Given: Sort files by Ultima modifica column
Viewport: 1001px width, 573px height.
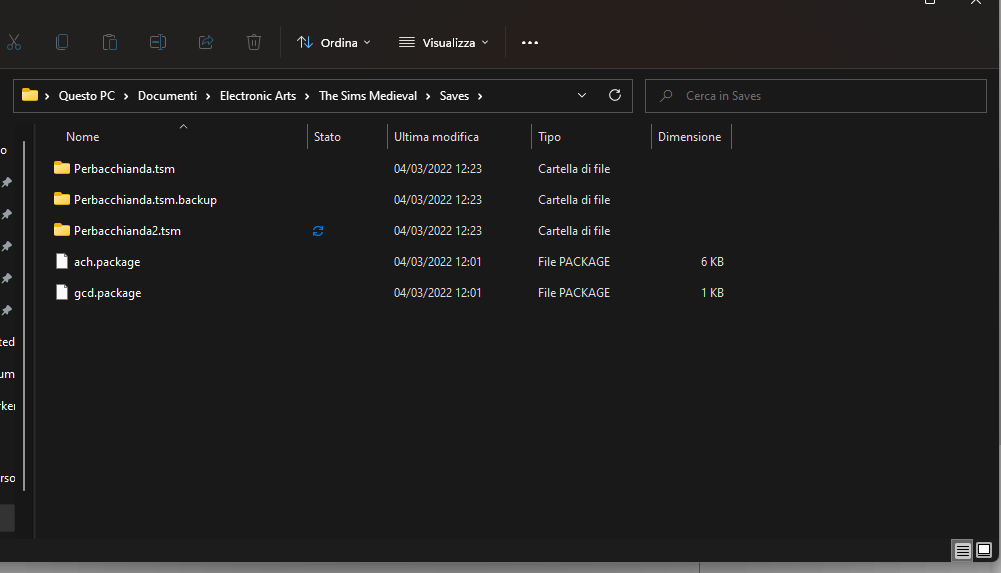Looking at the screenshot, I should [x=436, y=137].
